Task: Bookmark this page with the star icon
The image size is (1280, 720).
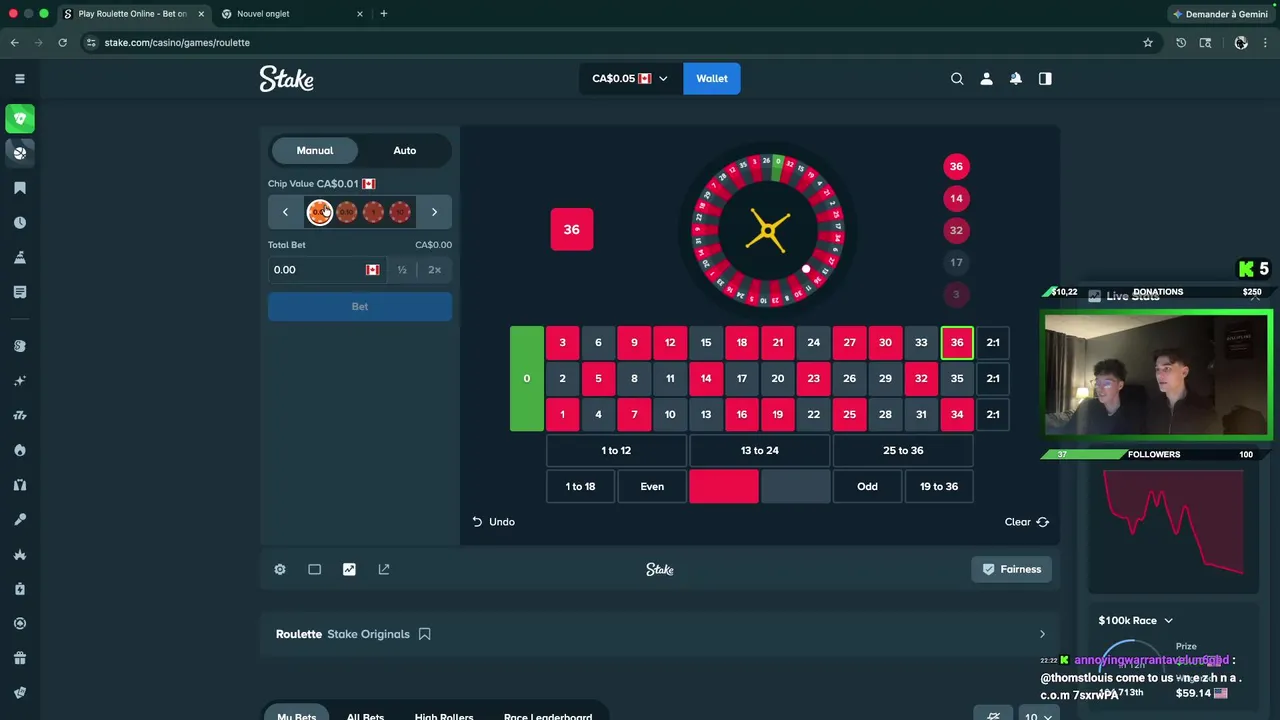Action: 1148,42
